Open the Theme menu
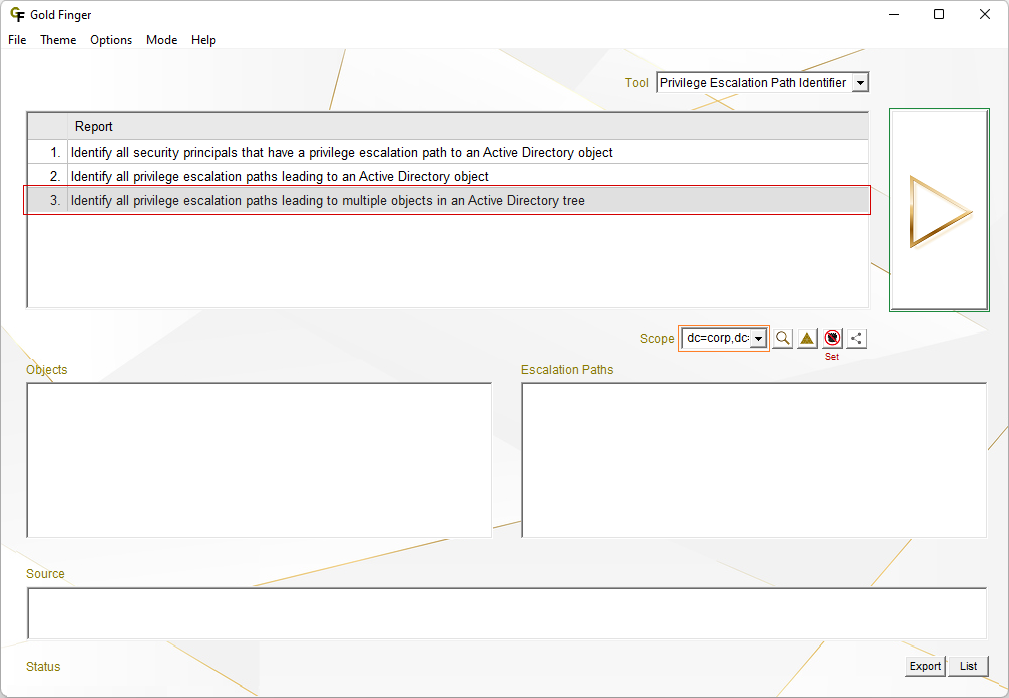1009x698 pixels. (58, 40)
